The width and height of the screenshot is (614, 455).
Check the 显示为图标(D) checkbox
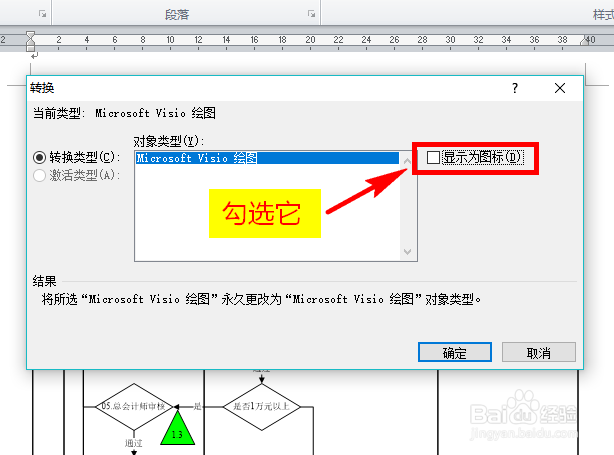[x=433, y=157]
